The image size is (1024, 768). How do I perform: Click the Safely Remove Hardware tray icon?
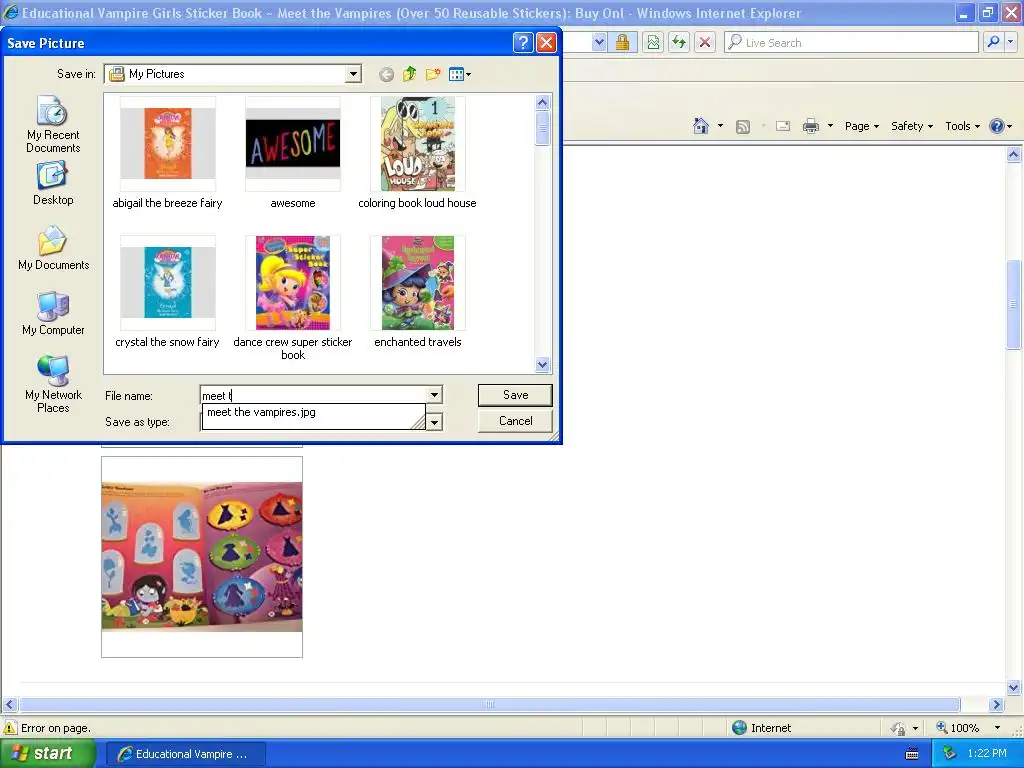[950, 754]
